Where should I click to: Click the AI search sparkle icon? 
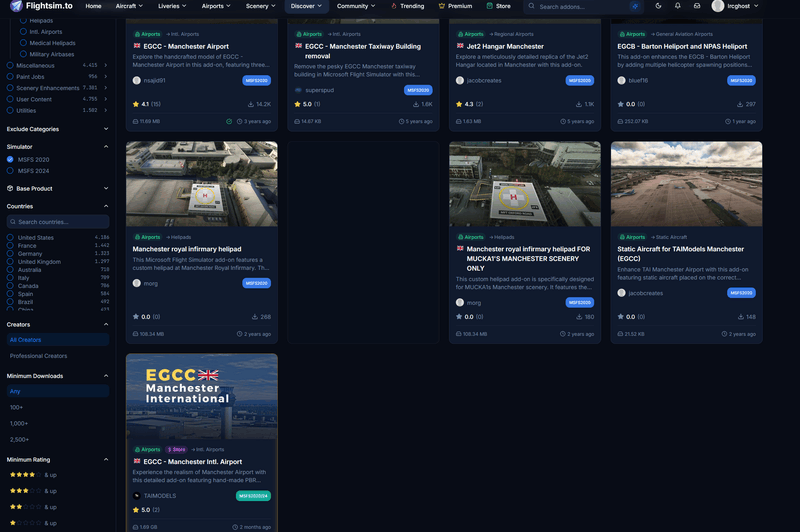(635, 7)
